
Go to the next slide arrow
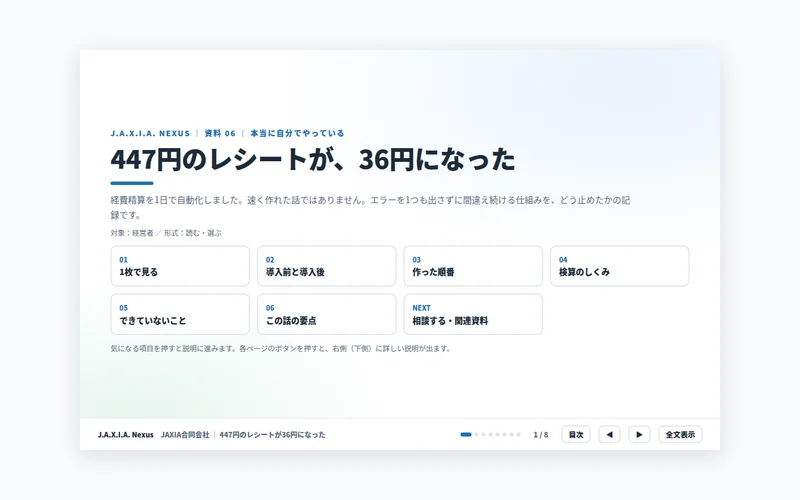[639, 435]
